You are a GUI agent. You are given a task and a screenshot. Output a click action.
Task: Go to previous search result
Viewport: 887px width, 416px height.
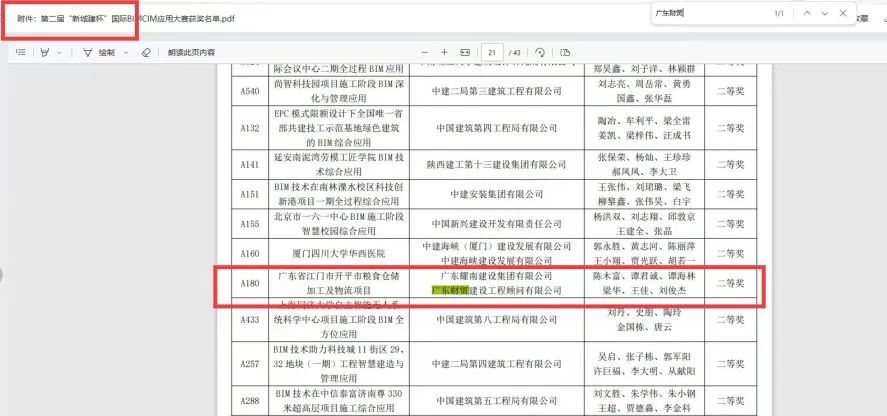[805, 14]
